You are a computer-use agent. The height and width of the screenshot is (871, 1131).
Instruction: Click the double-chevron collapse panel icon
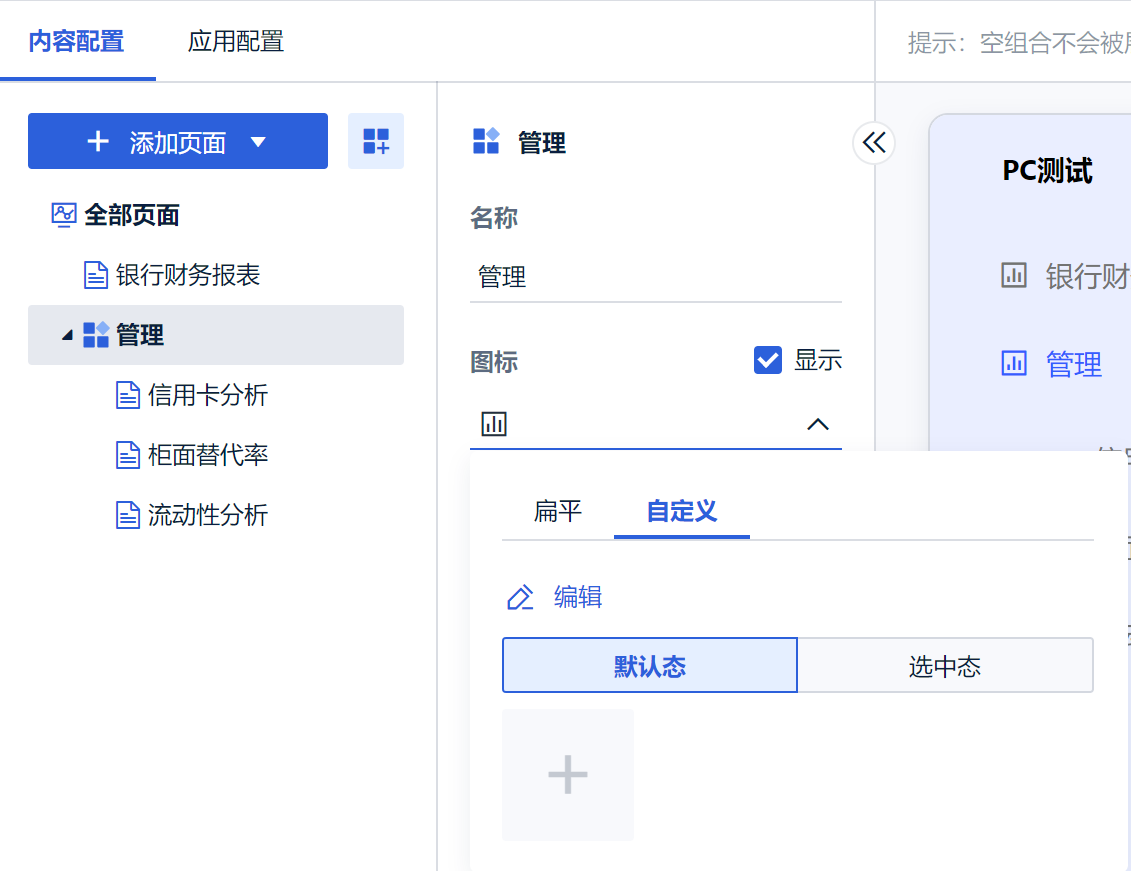tap(874, 143)
